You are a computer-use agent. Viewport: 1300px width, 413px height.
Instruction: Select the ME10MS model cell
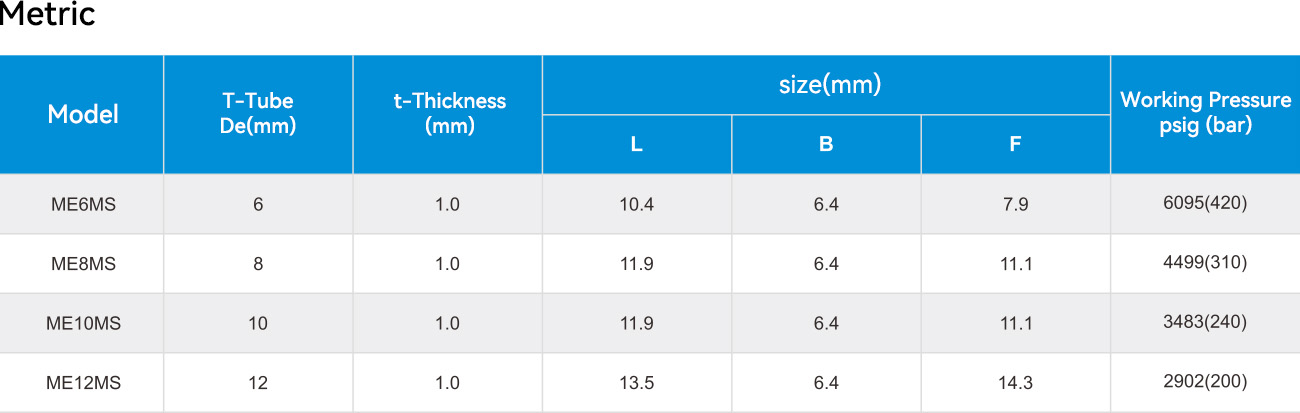tap(83, 323)
